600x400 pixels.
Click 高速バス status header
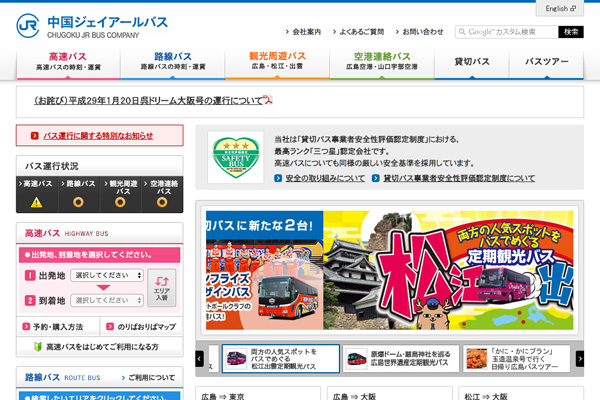[x=38, y=184]
